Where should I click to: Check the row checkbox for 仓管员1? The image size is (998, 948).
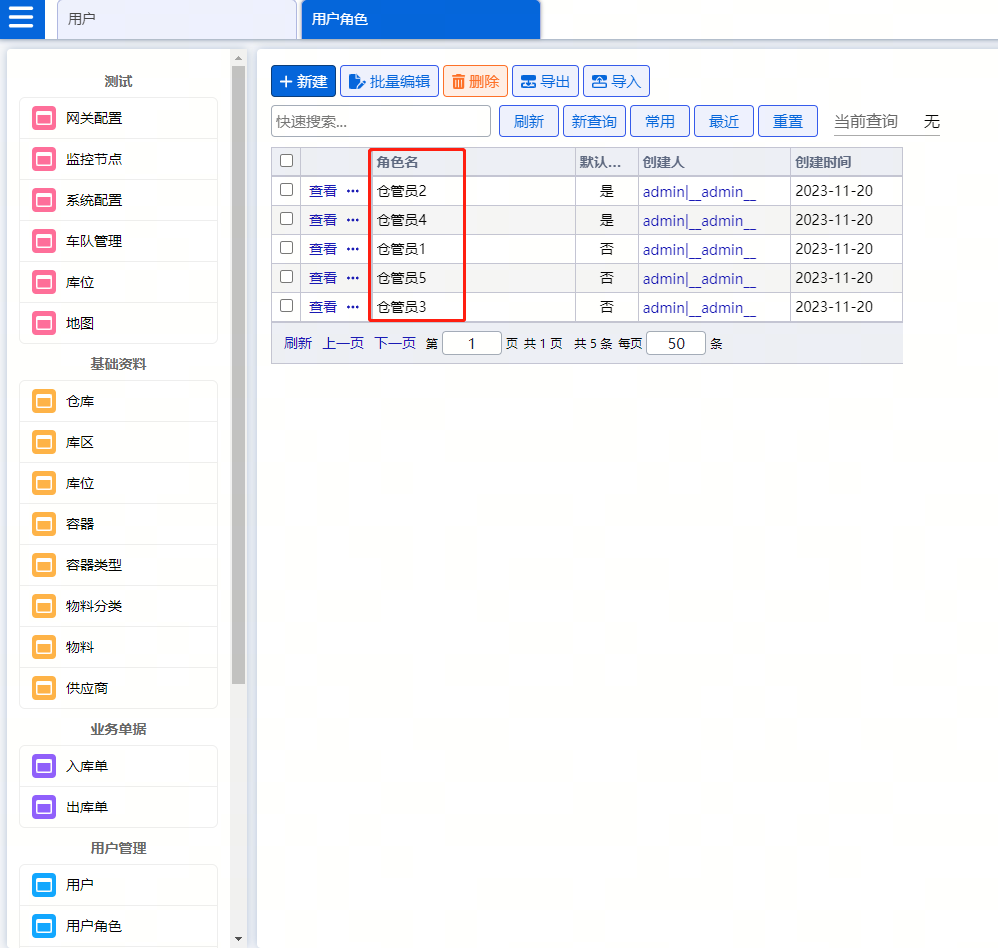[286, 248]
